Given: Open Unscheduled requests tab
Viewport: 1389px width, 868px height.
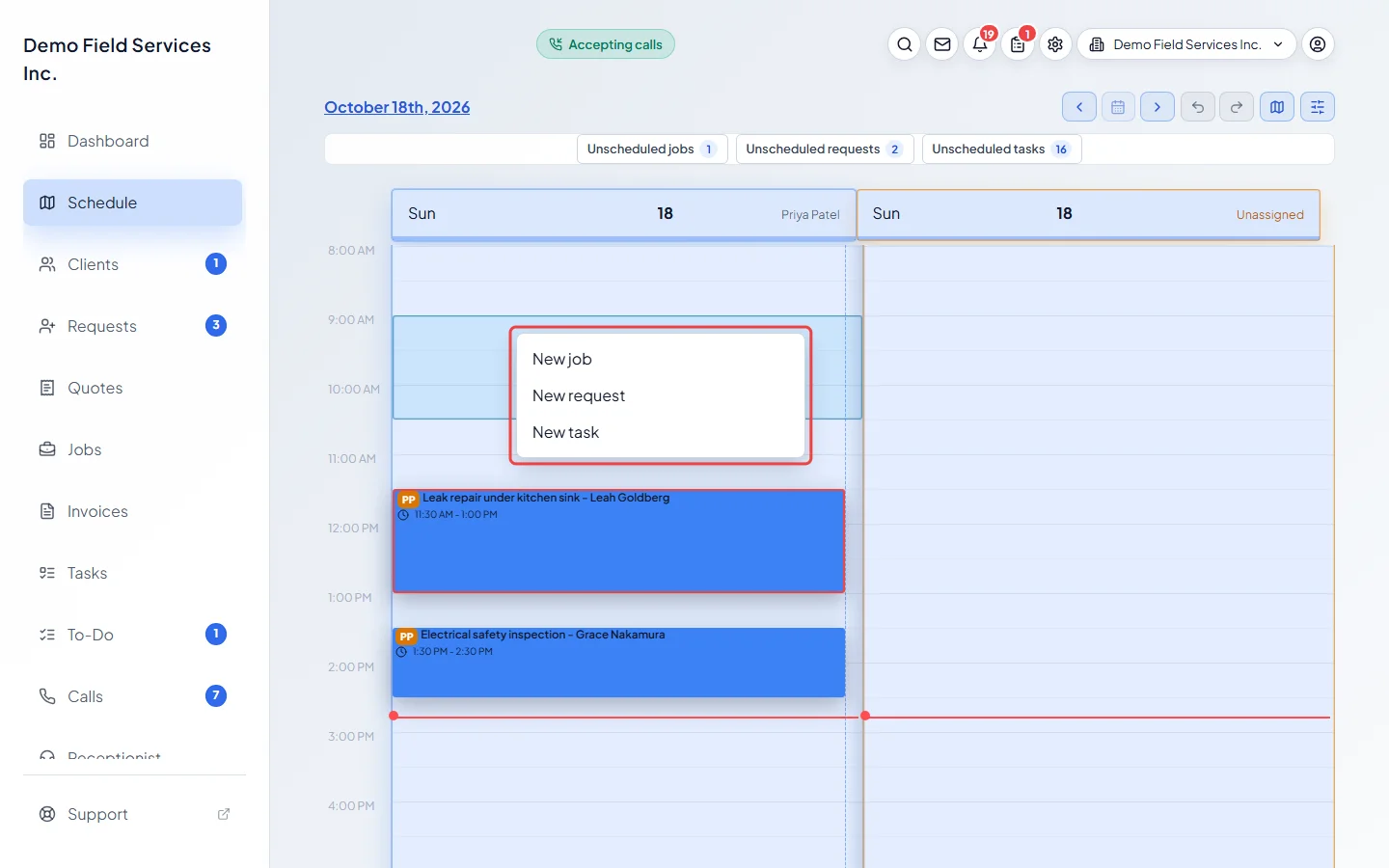Looking at the screenshot, I should point(825,149).
